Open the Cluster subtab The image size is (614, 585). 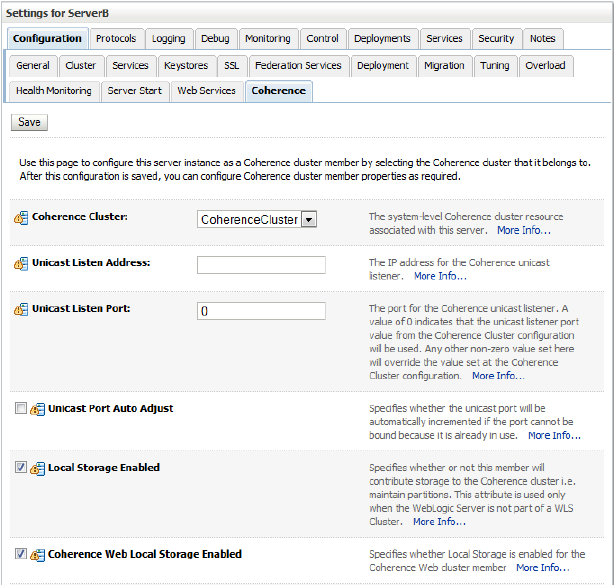coord(81,65)
